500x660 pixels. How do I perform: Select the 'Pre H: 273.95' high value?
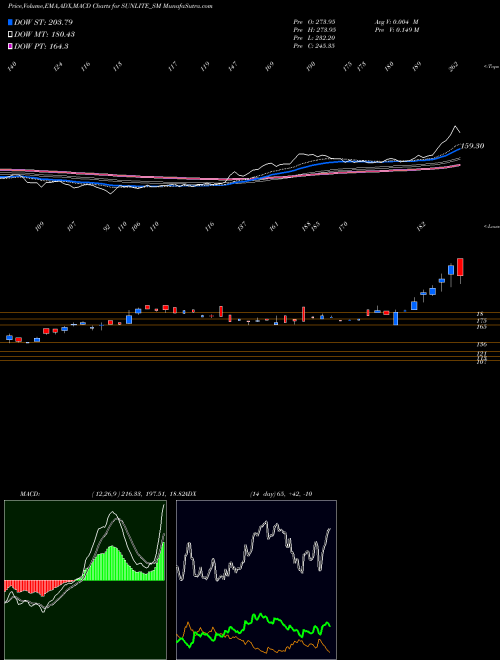(314, 30)
